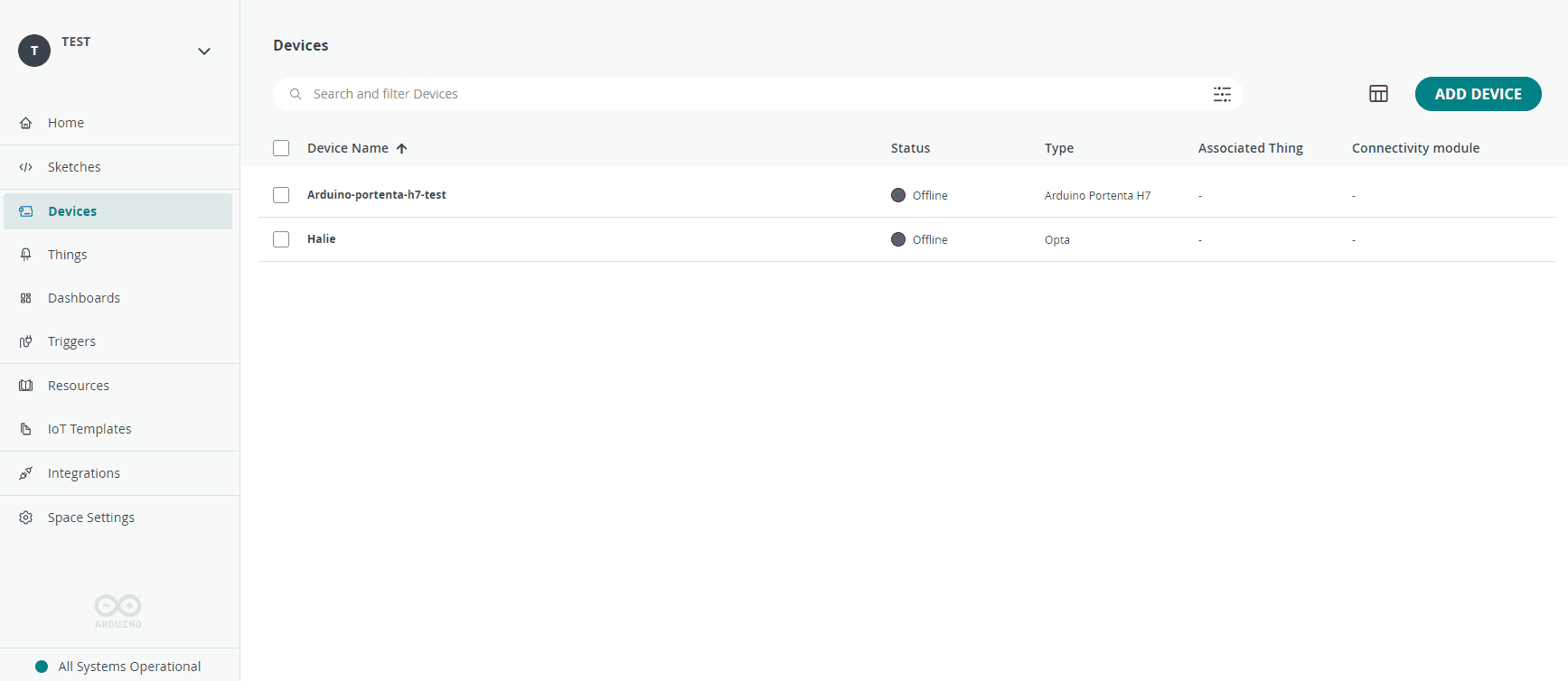Navigate to Space Settings

(x=90, y=518)
